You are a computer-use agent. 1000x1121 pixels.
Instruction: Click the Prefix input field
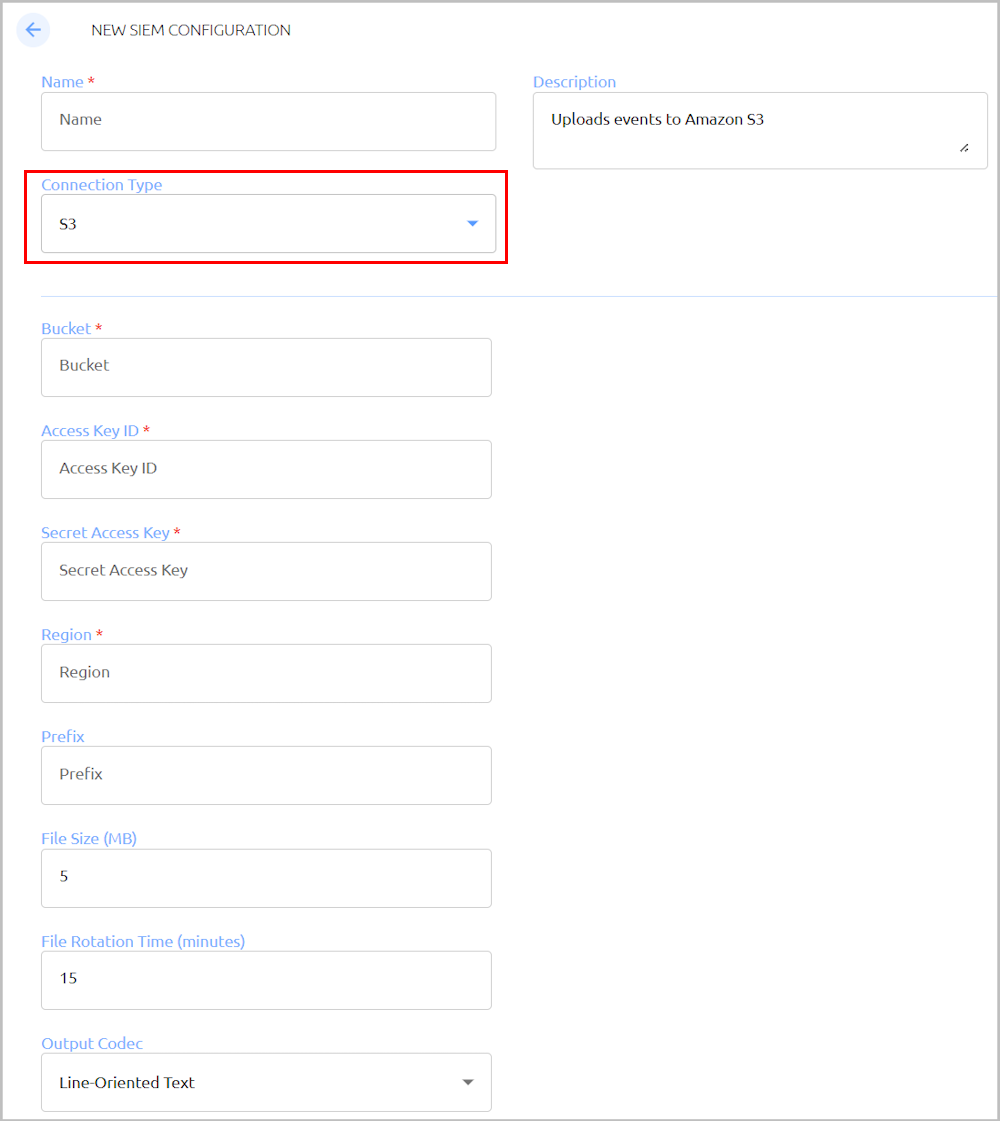[266, 776]
